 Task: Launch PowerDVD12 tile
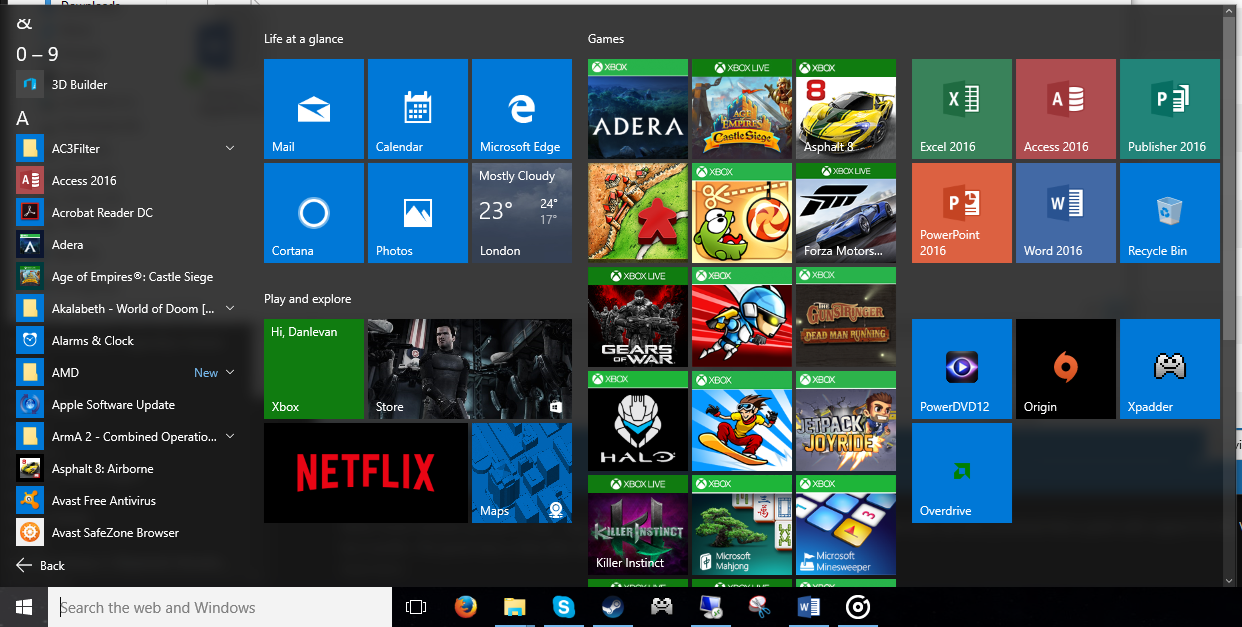tap(962, 369)
